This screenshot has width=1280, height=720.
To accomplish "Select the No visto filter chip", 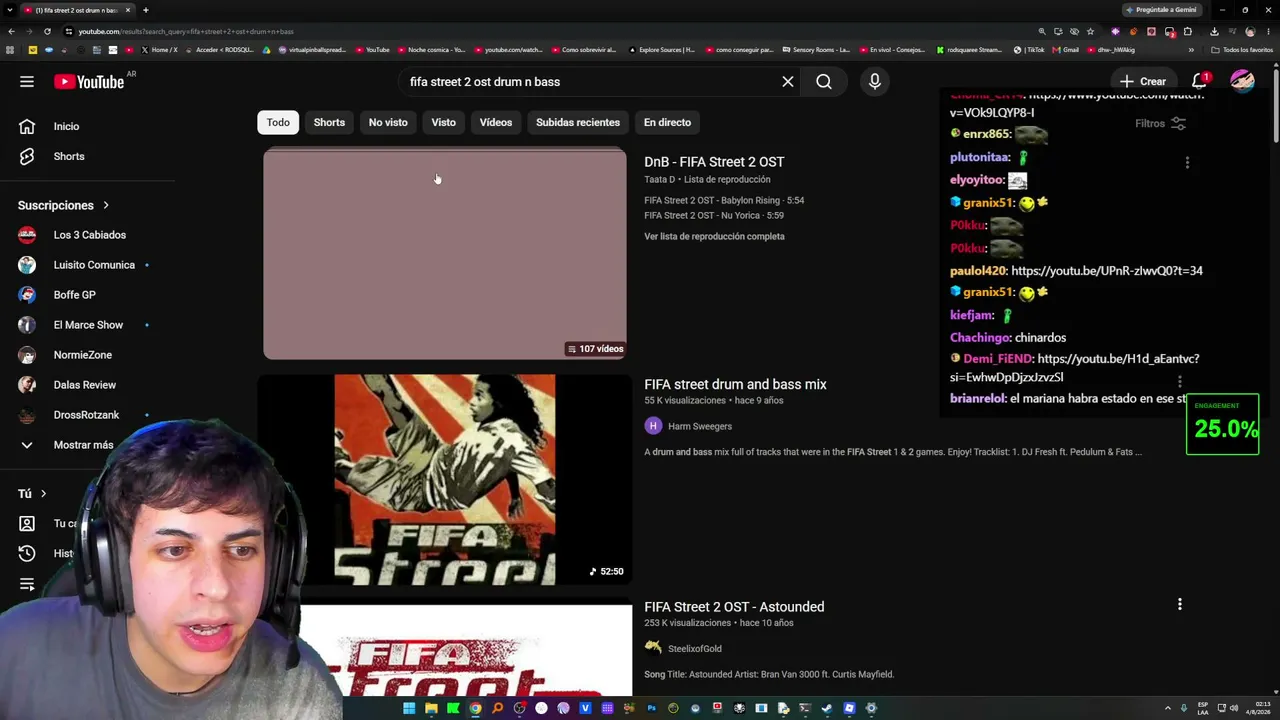I will tap(388, 122).
